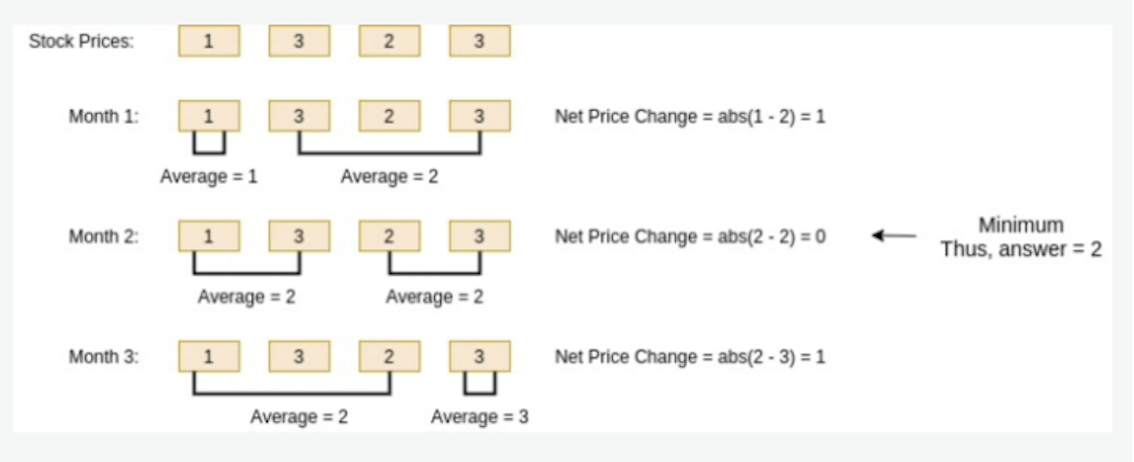Select the box containing 2 in Month 3 row

pyautogui.click(x=389, y=357)
